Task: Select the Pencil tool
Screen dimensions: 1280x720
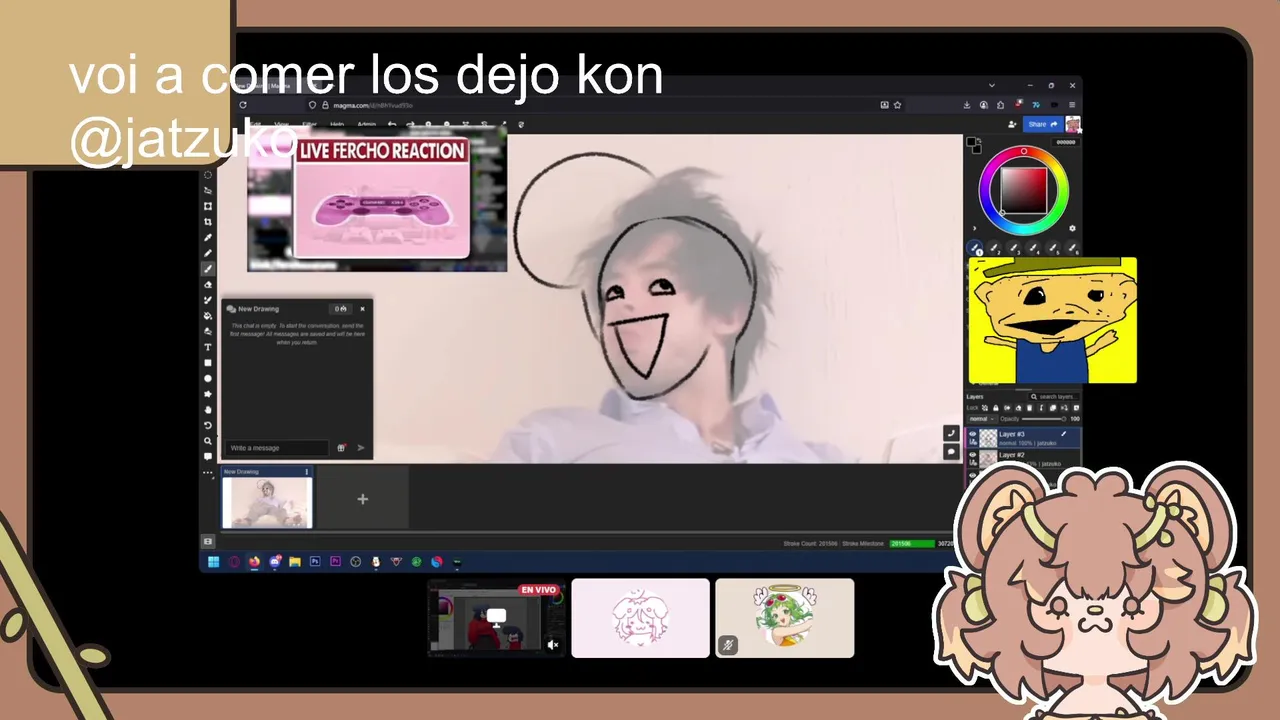Action: 208,253
